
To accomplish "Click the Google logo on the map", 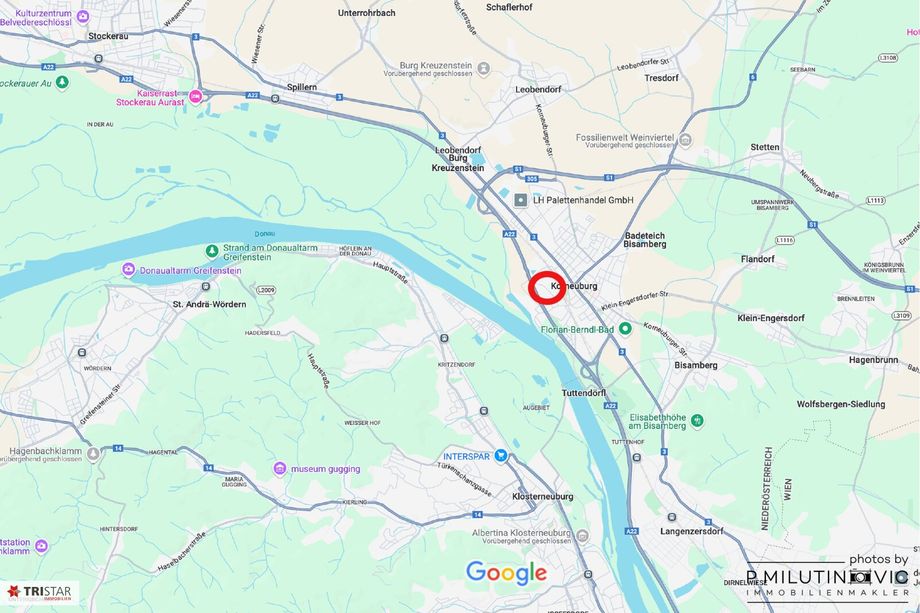I will click(x=506, y=573).
